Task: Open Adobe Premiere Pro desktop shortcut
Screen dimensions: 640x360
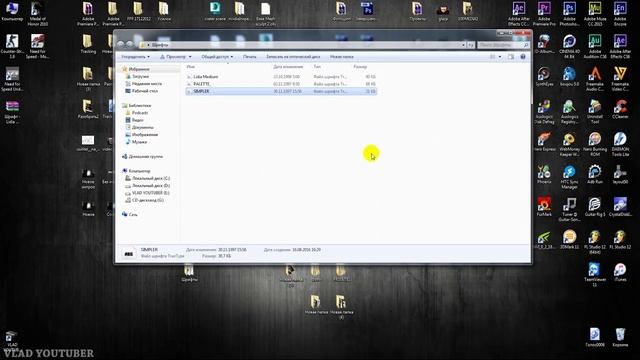Action: click(544, 13)
